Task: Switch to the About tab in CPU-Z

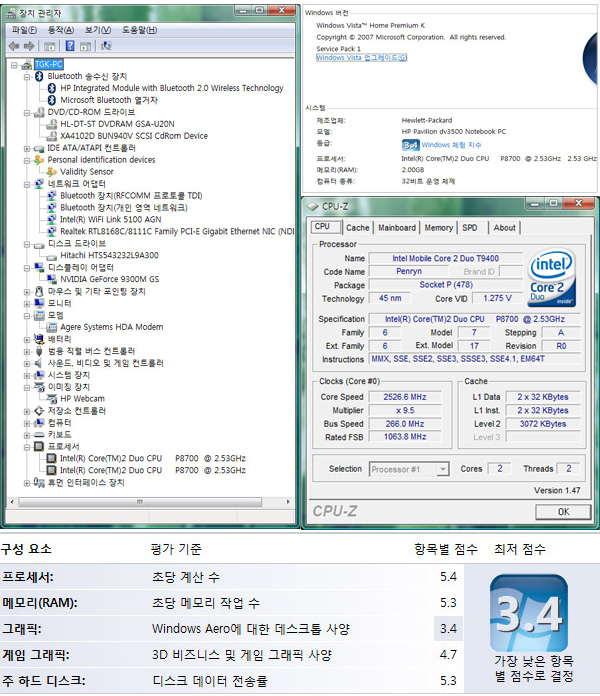Action: point(505,228)
